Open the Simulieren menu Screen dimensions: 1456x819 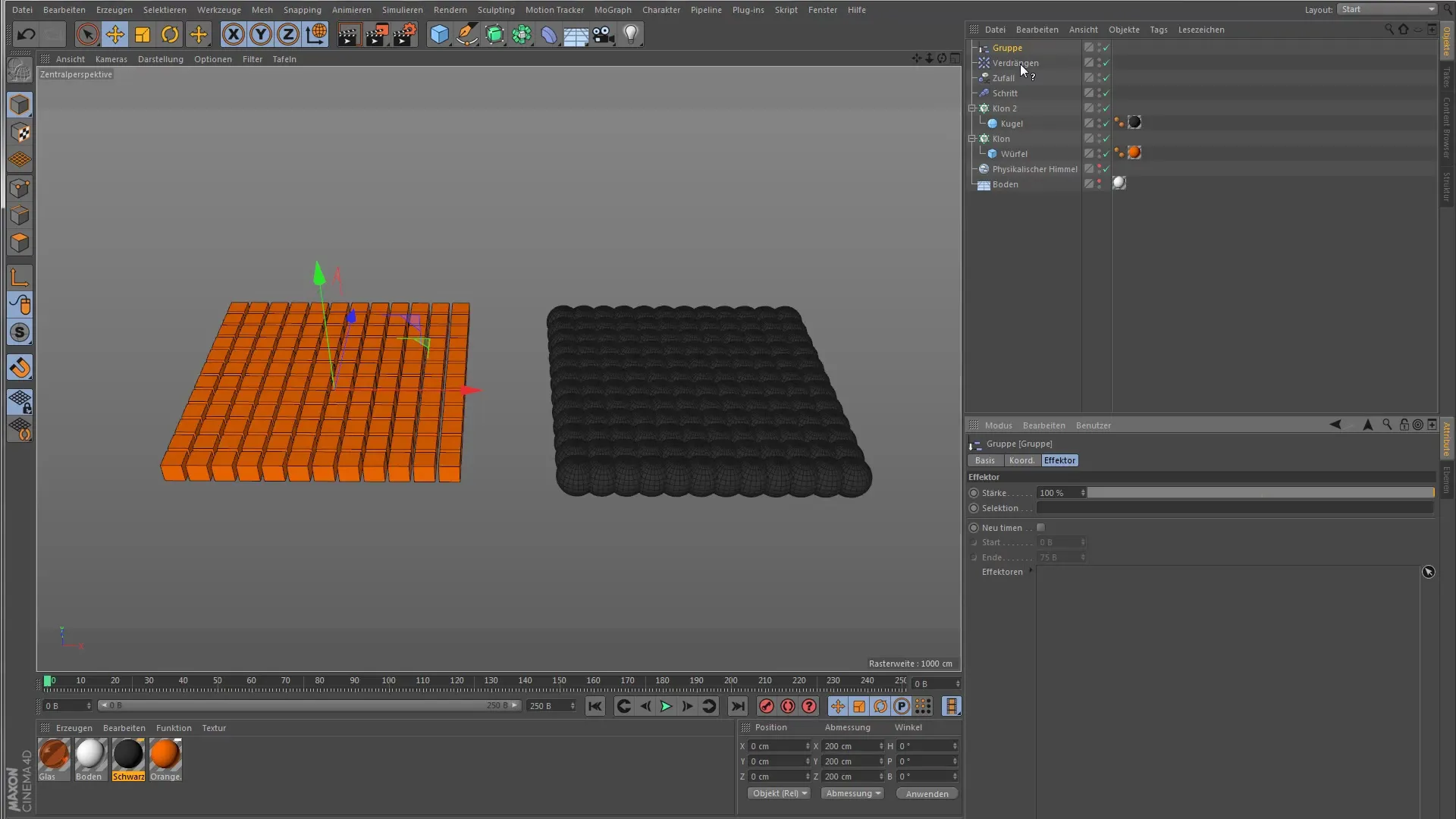coord(403,10)
